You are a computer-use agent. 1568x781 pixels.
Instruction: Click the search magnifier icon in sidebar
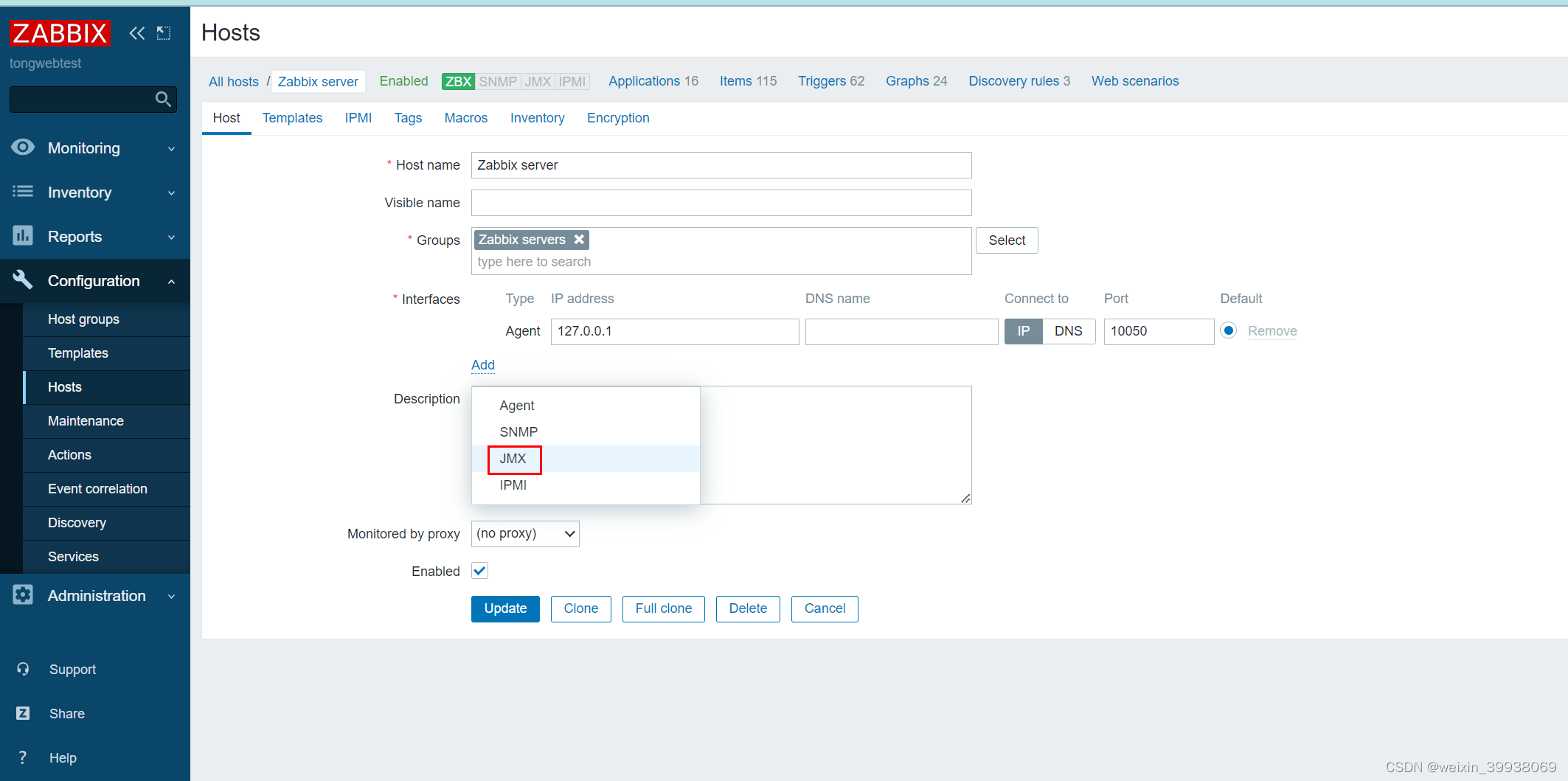click(164, 99)
